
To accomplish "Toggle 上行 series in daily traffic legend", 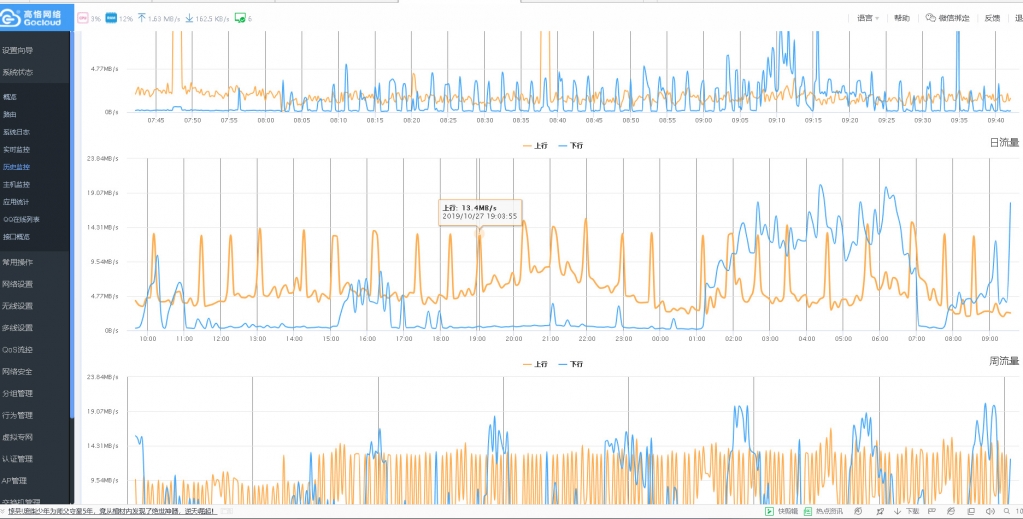I will tap(535, 146).
